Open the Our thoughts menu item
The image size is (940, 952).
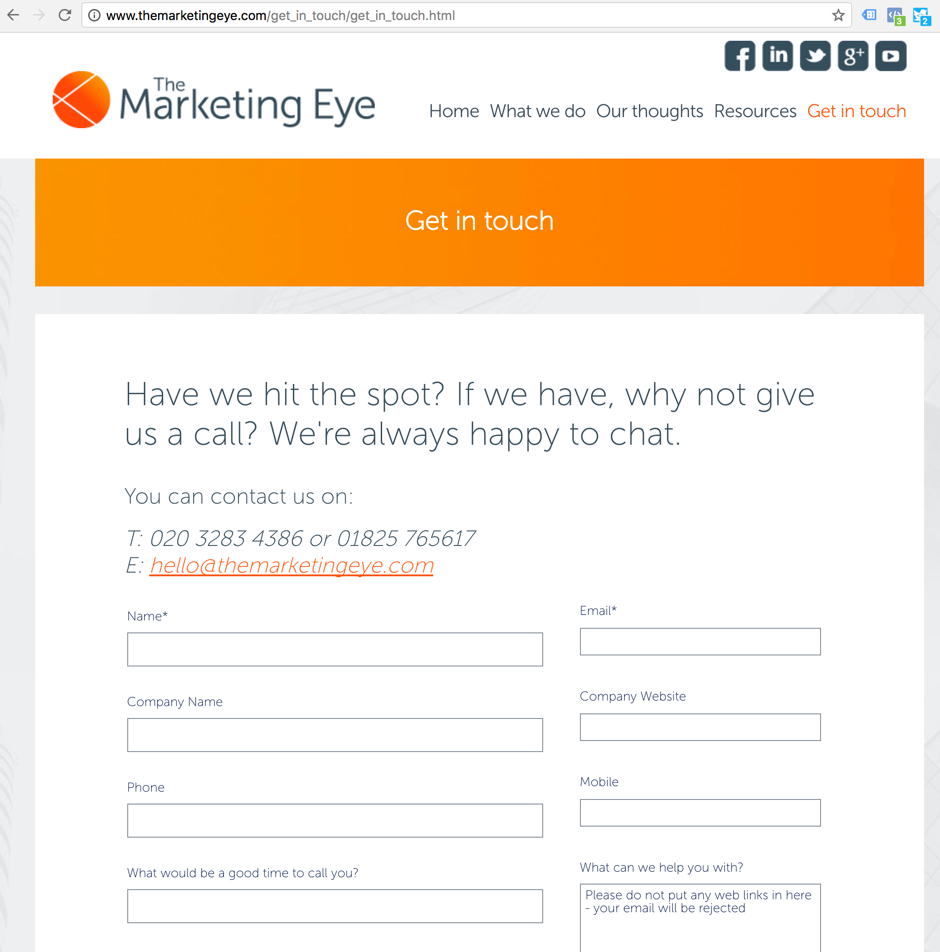[649, 111]
